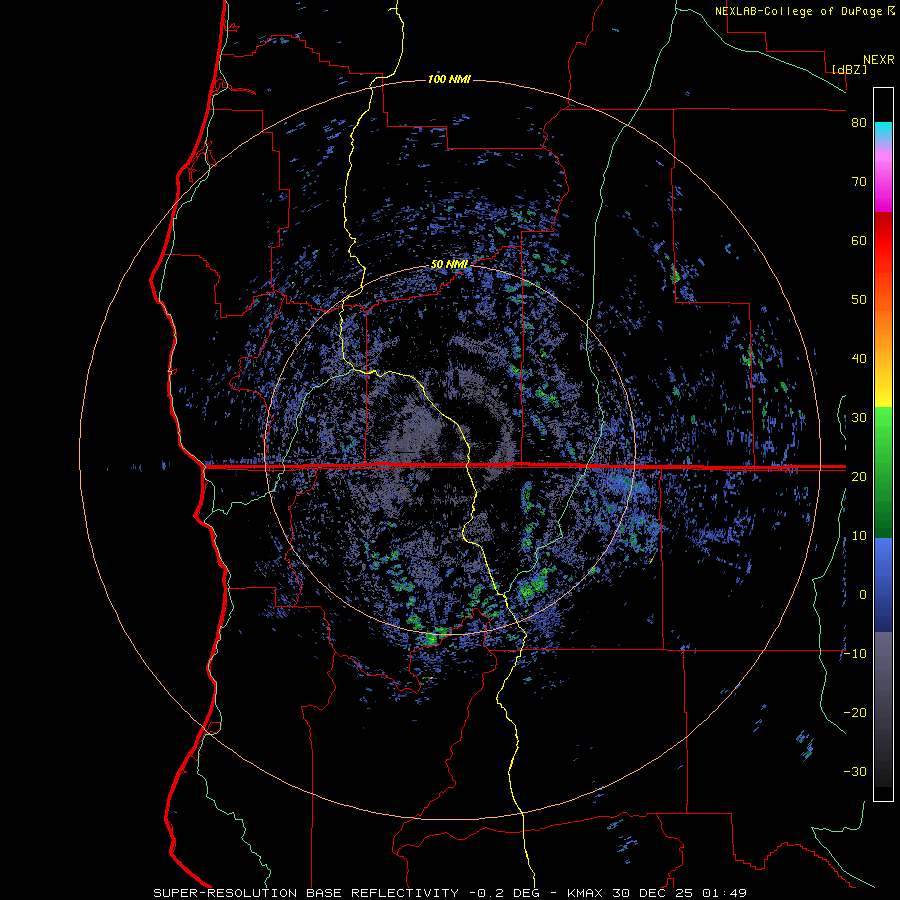Click the "[dBZ]" units label
Viewport: 900px width, 900px height.
[849, 70]
